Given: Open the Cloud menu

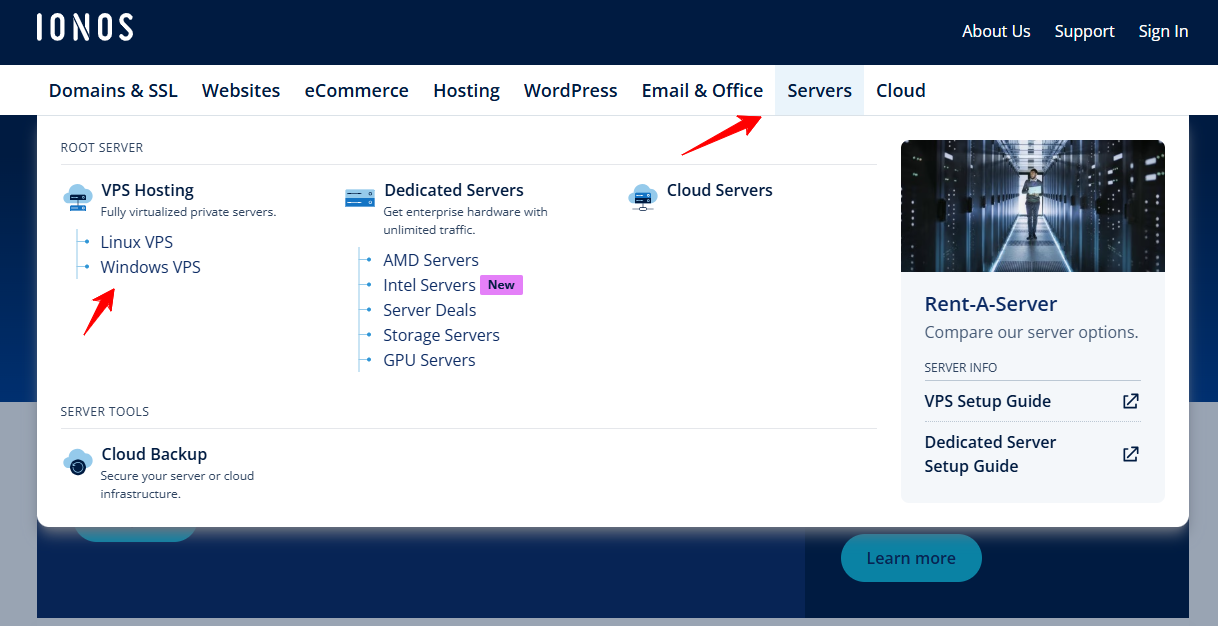Looking at the screenshot, I should coord(901,90).
